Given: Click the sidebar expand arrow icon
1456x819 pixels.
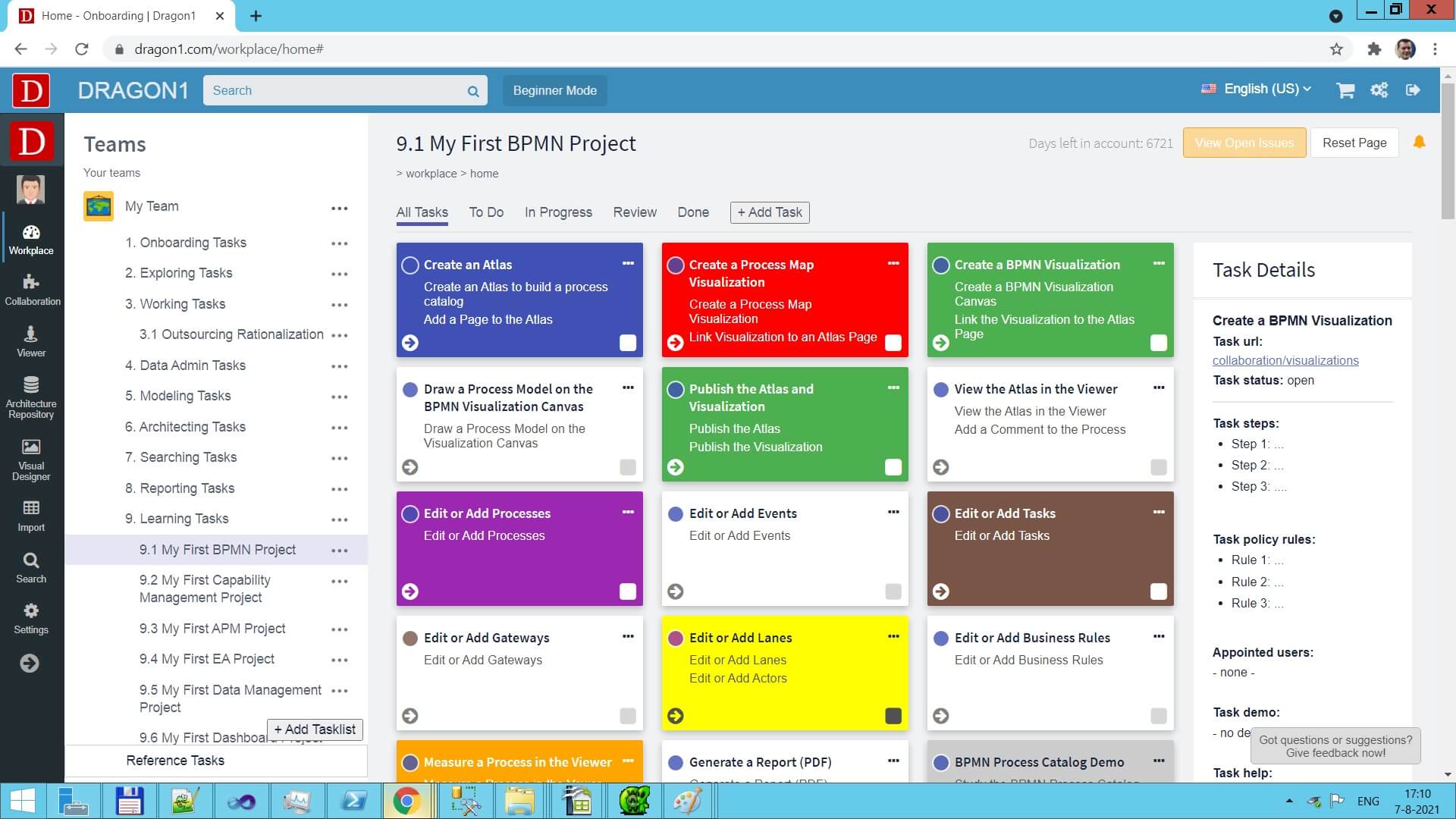Looking at the screenshot, I should [x=30, y=664].
